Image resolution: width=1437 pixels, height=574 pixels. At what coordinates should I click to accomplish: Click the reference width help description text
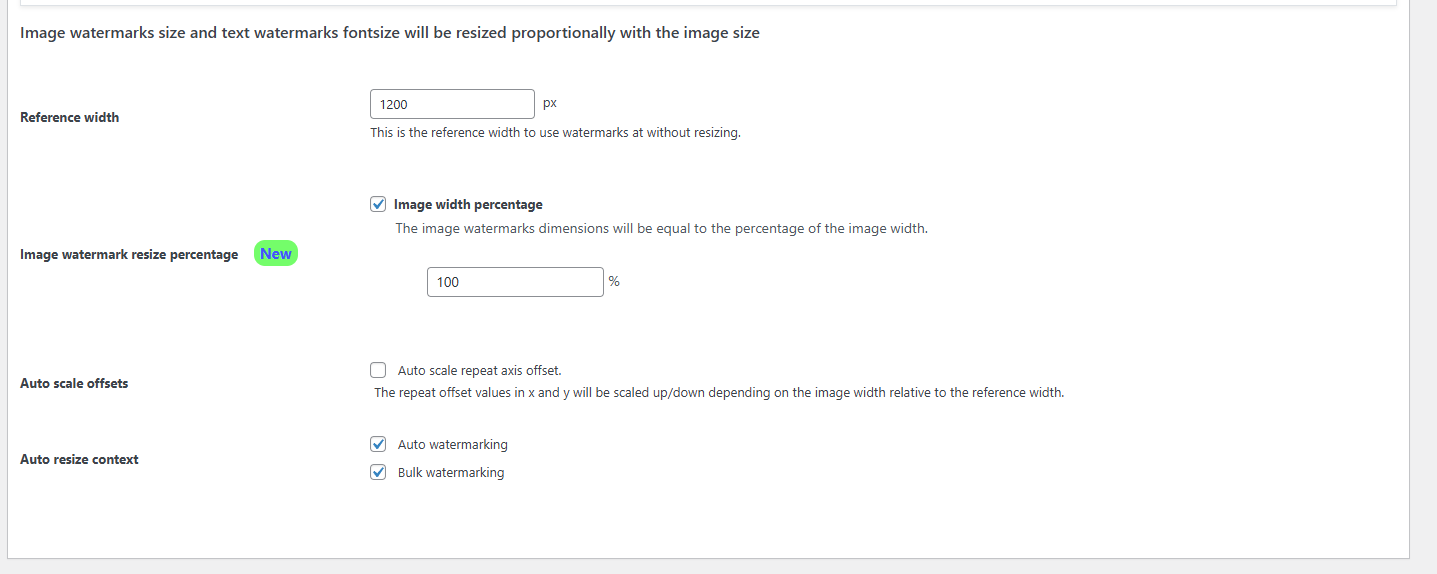click(x=555, y=133)
